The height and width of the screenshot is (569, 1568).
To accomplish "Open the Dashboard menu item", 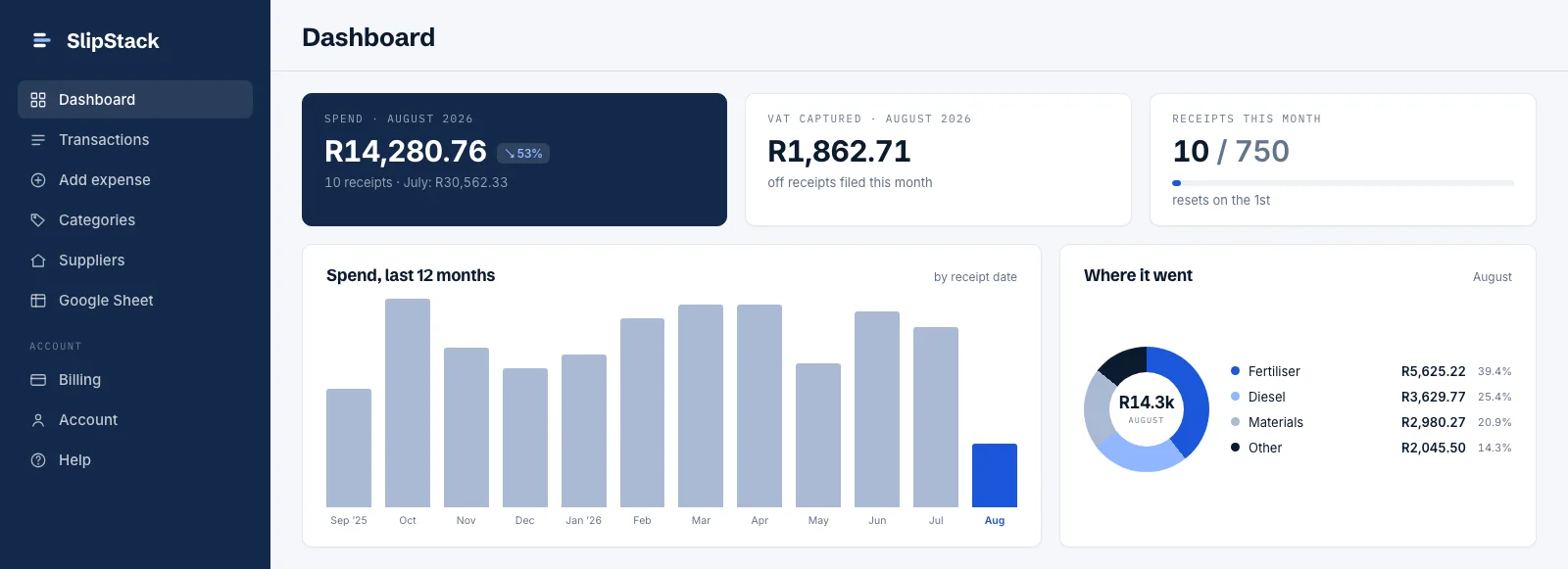I will click(135, 100).
